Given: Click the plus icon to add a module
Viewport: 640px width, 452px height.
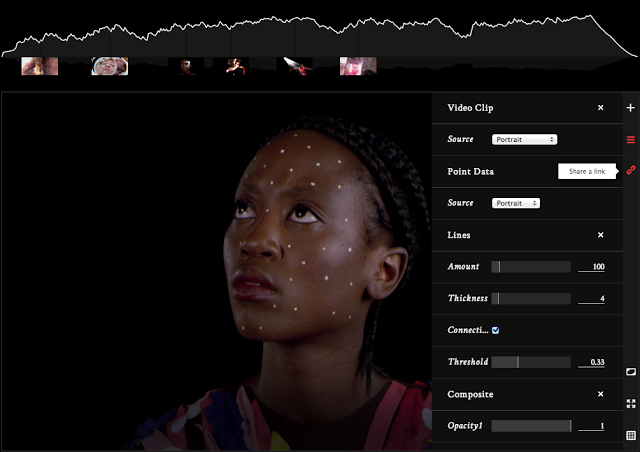Looking at the screenshot, I should (x=630, y=107).
